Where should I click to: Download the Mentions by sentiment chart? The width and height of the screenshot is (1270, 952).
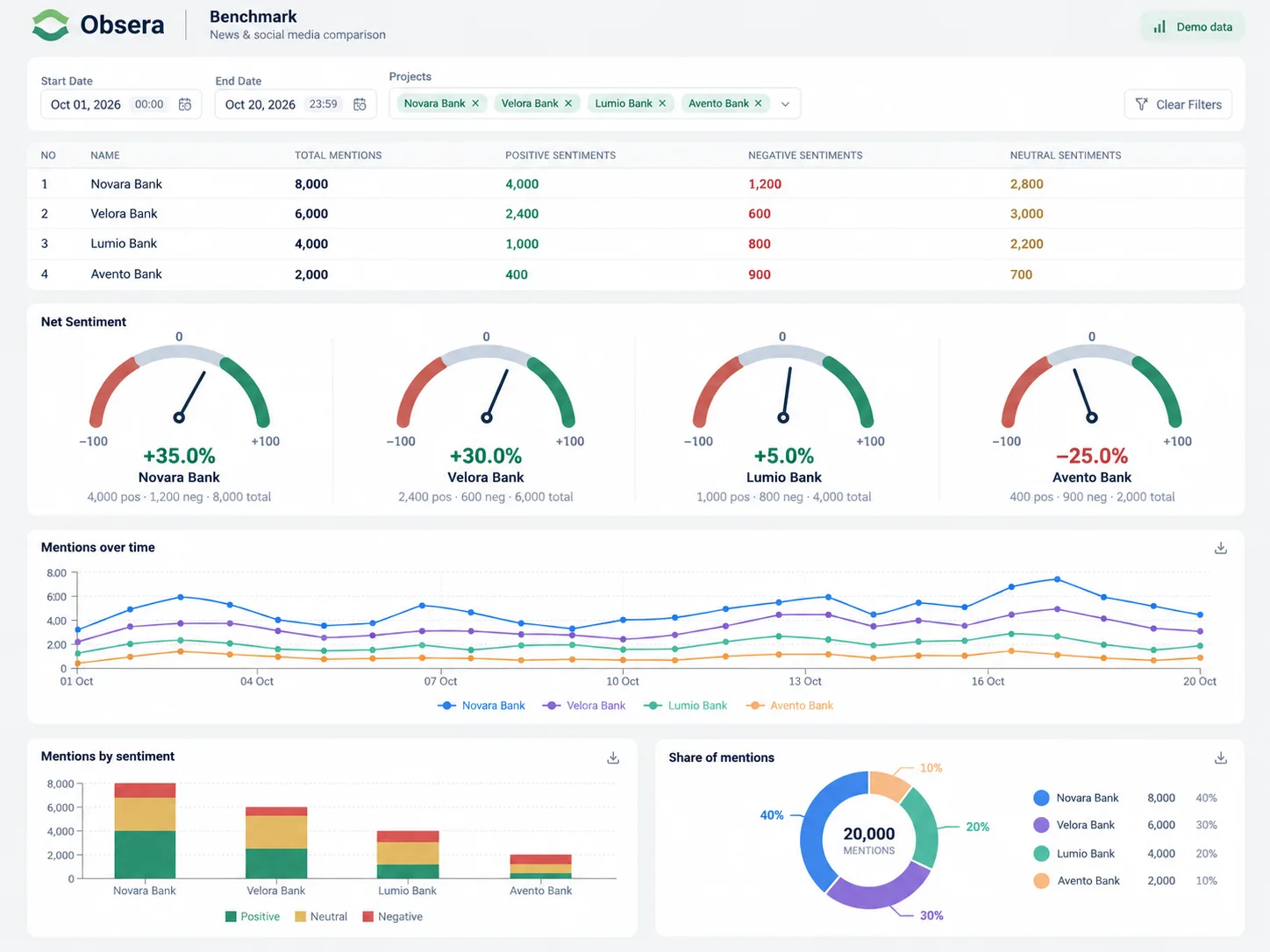pyautogui.click(x=613, y=757)
